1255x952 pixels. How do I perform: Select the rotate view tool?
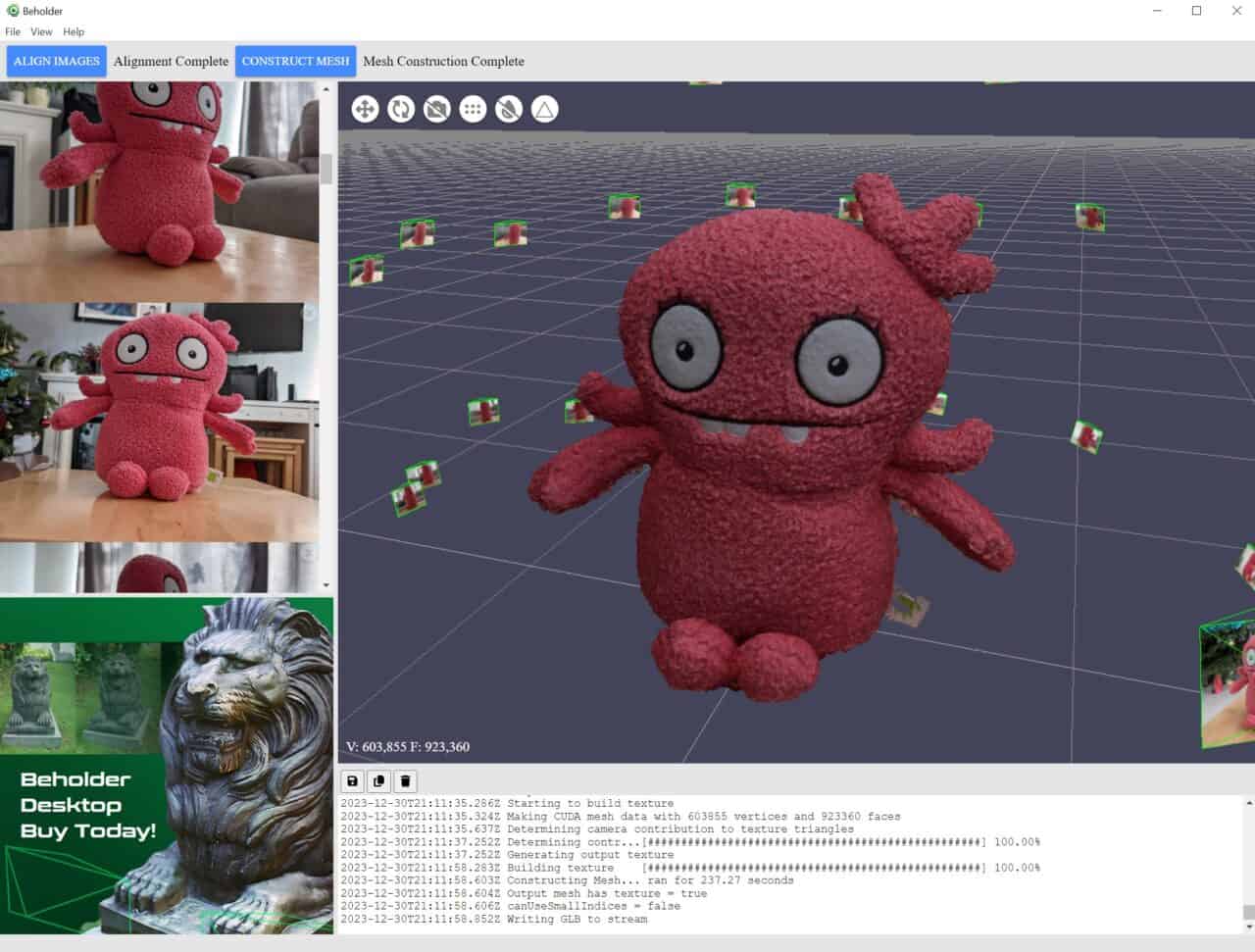[401, 109]
